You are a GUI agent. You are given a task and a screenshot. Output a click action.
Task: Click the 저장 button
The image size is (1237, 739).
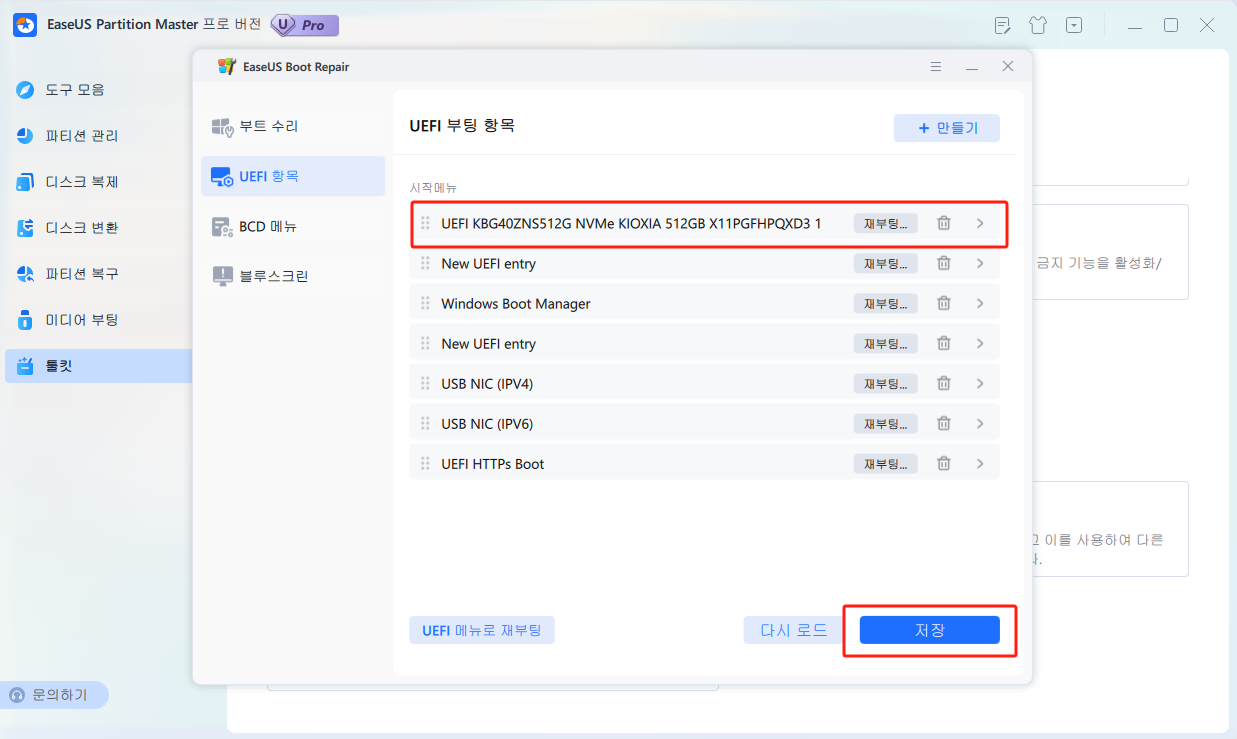[x=930, y=630]
